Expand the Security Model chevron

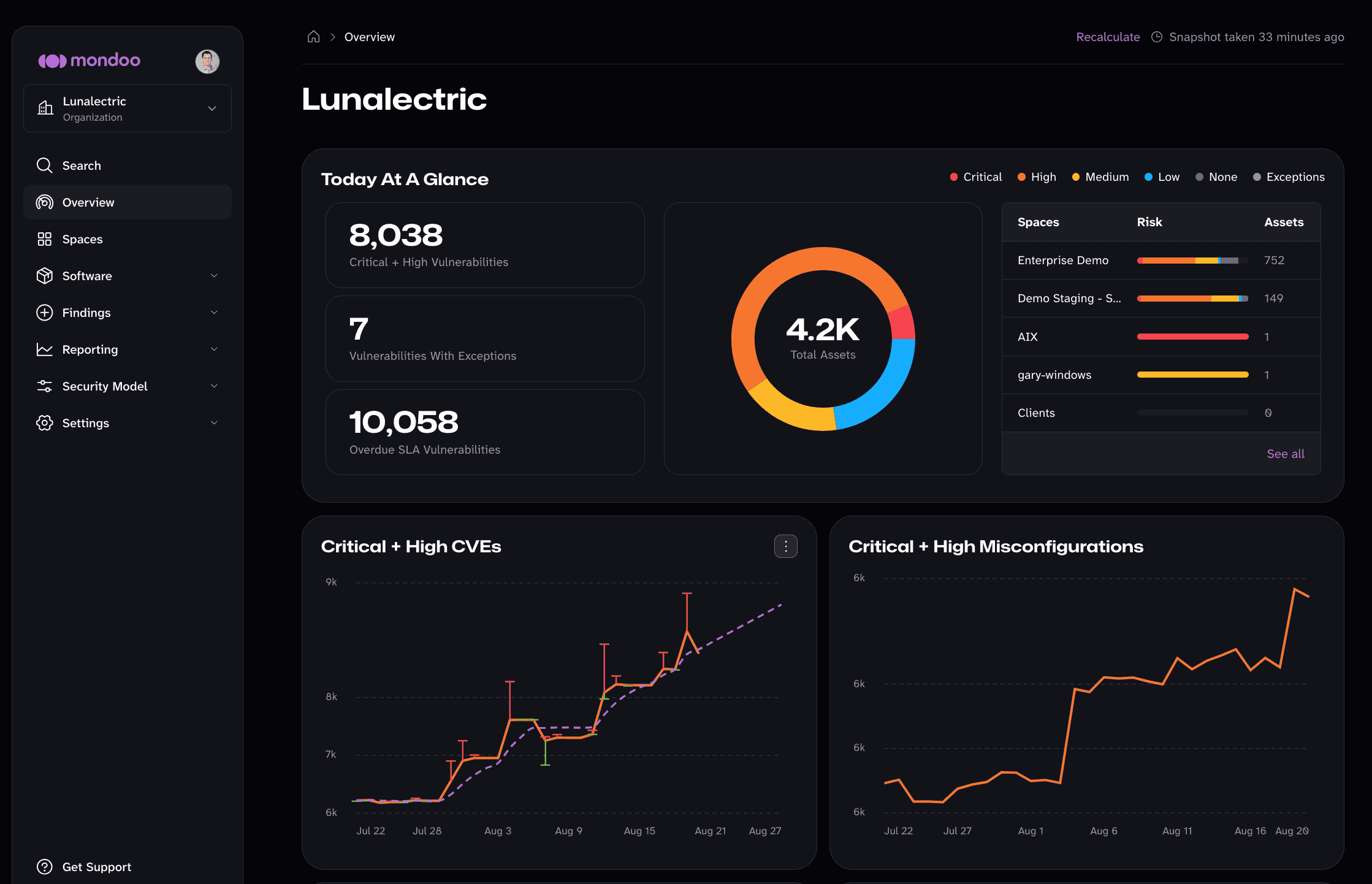click(214, 386)
